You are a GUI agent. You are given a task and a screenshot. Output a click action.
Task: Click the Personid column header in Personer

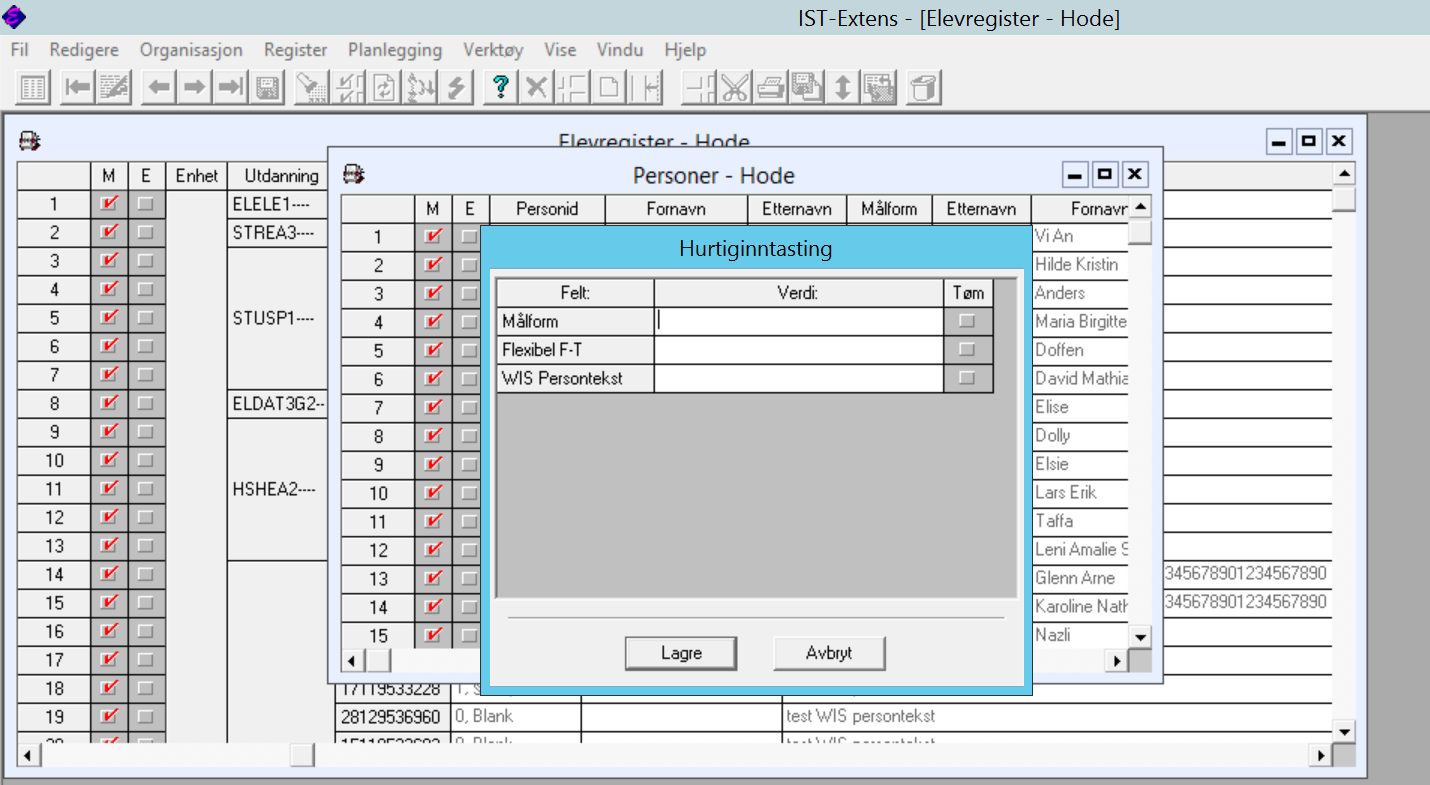547,209
